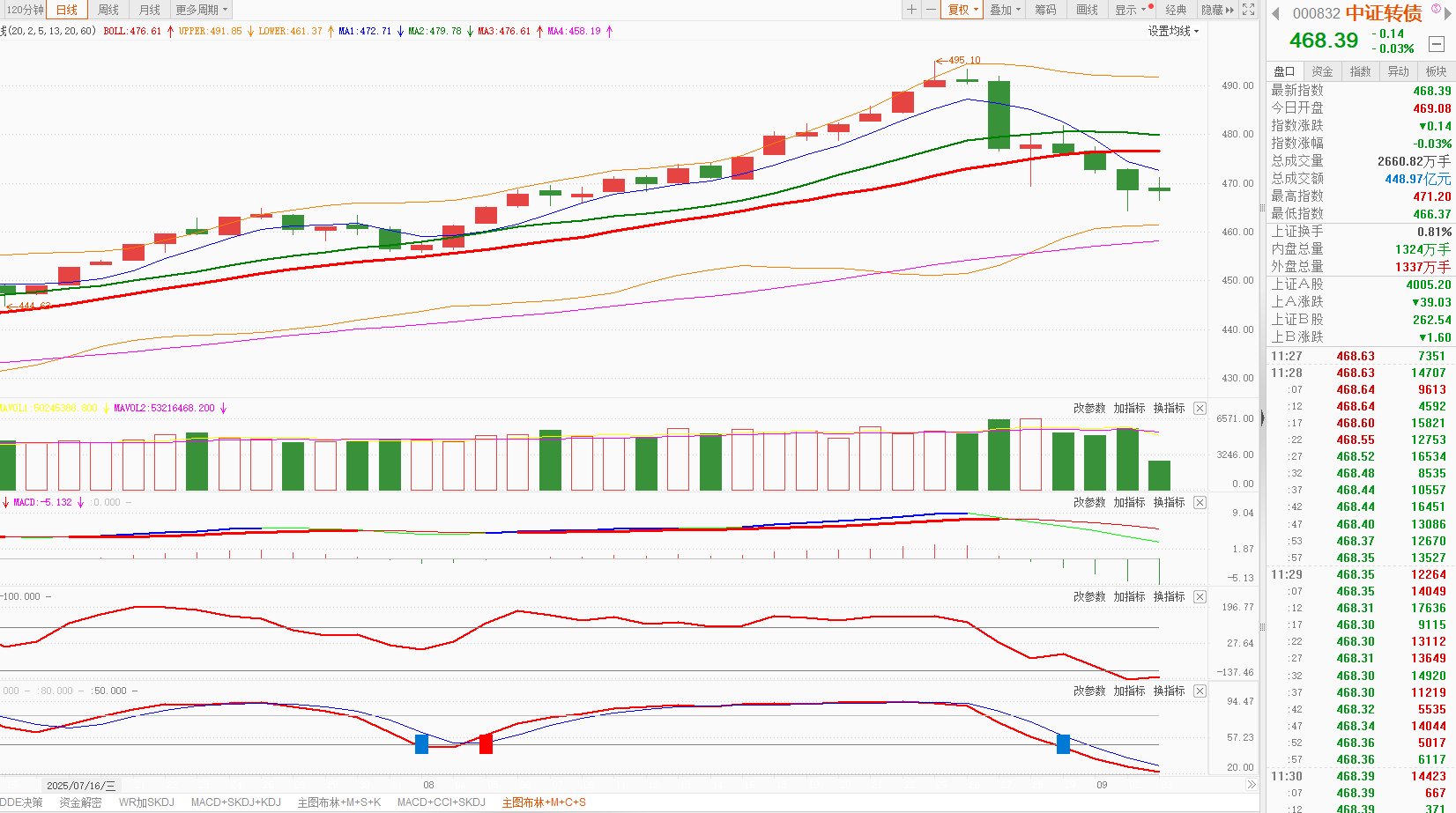Click 改参数 in volume panel
The height and width of the screenshot is (813, 1456).
pyautogui.click(x=1089, y=408)
